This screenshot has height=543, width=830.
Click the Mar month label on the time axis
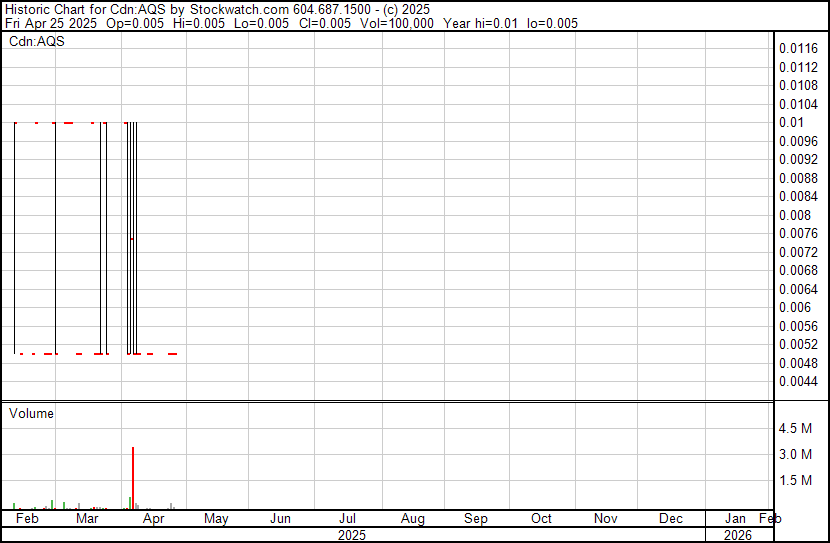(87, 518)
